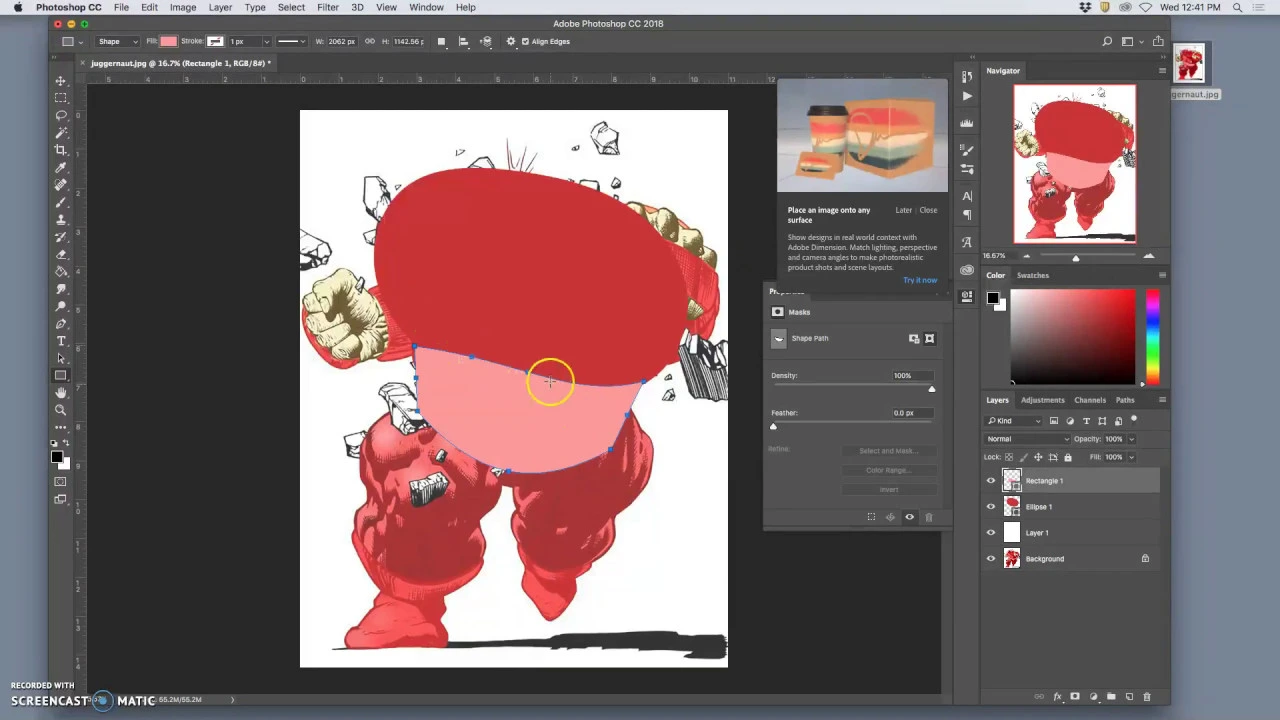Create a new layer icon
1280x720 pixels.
tap(1129, 697)
